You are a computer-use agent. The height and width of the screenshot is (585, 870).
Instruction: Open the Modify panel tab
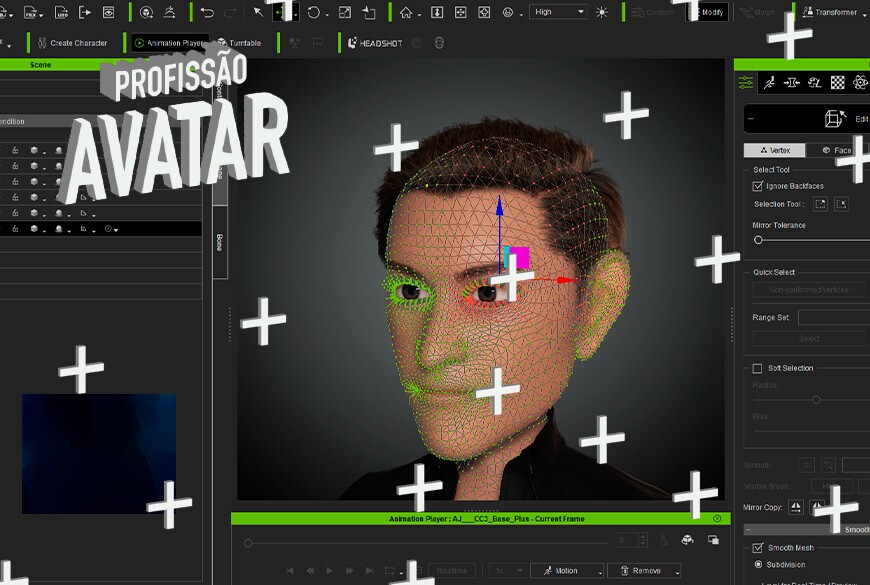coord(709,12)
